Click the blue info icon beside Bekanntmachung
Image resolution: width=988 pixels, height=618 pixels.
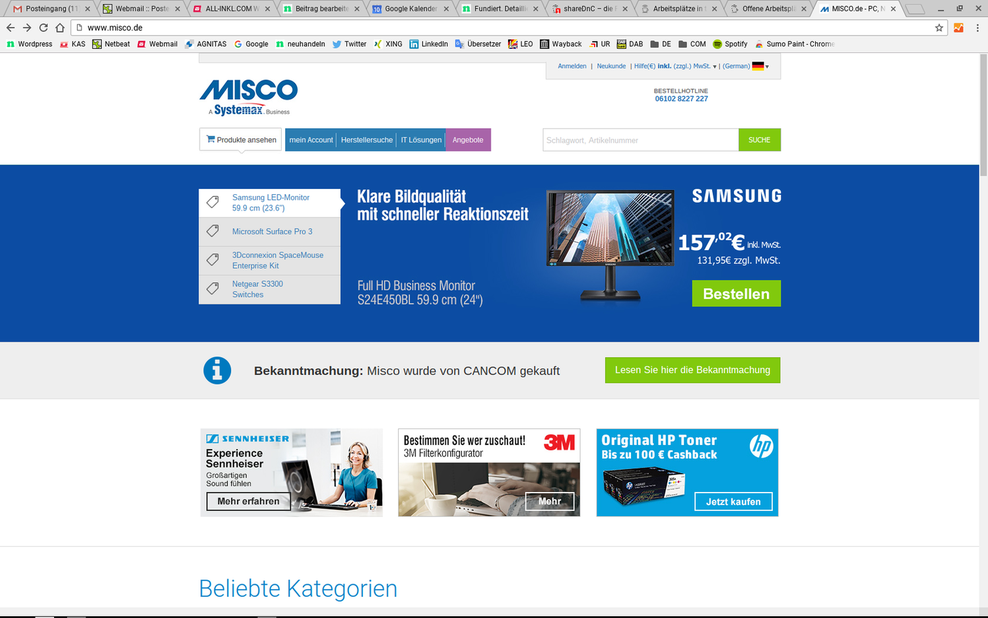click(217, 370)
